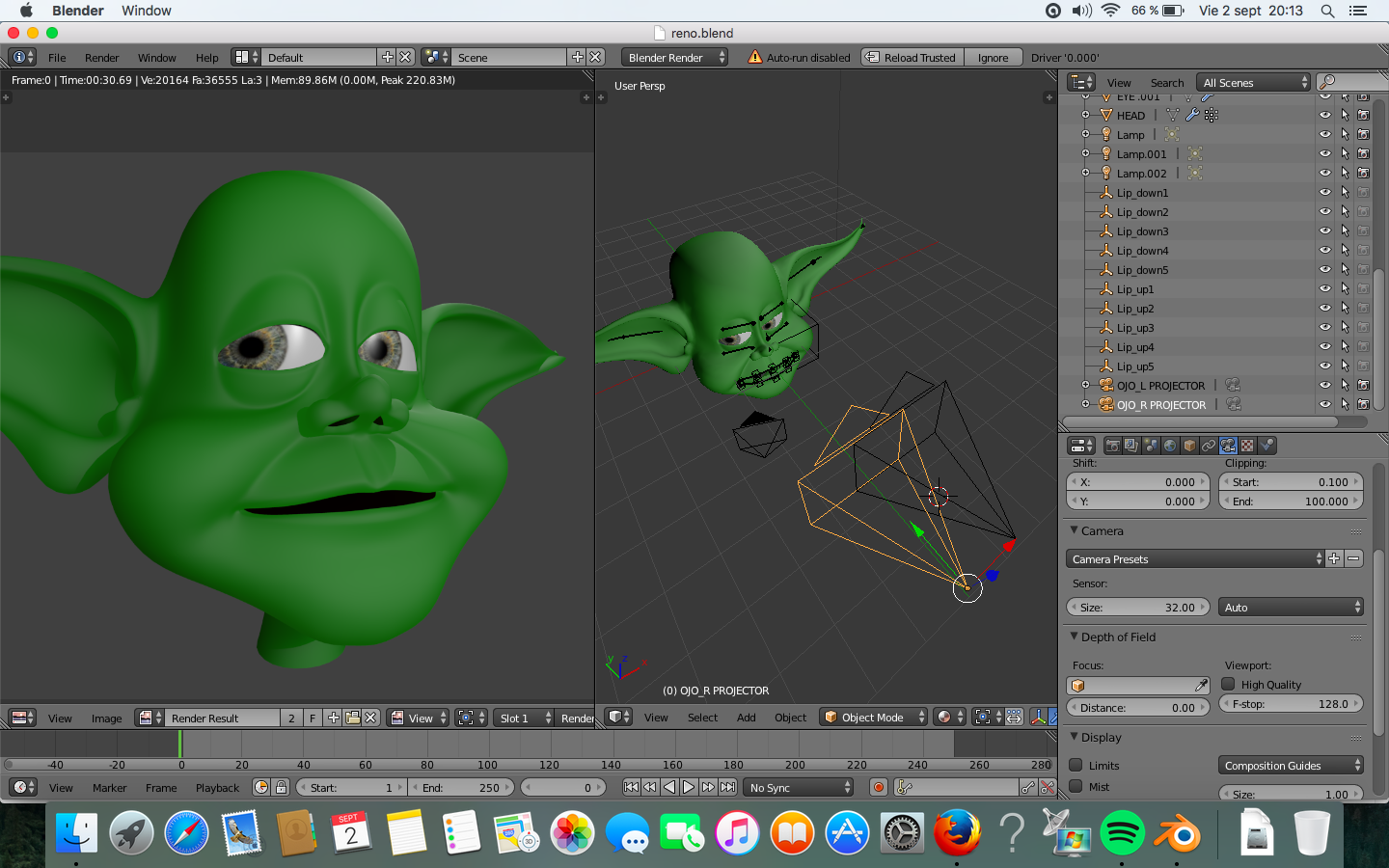Open the Marker menu in timeline
Image resolution: width=1389 pixels, height=868 pixels.
[109, 787]
